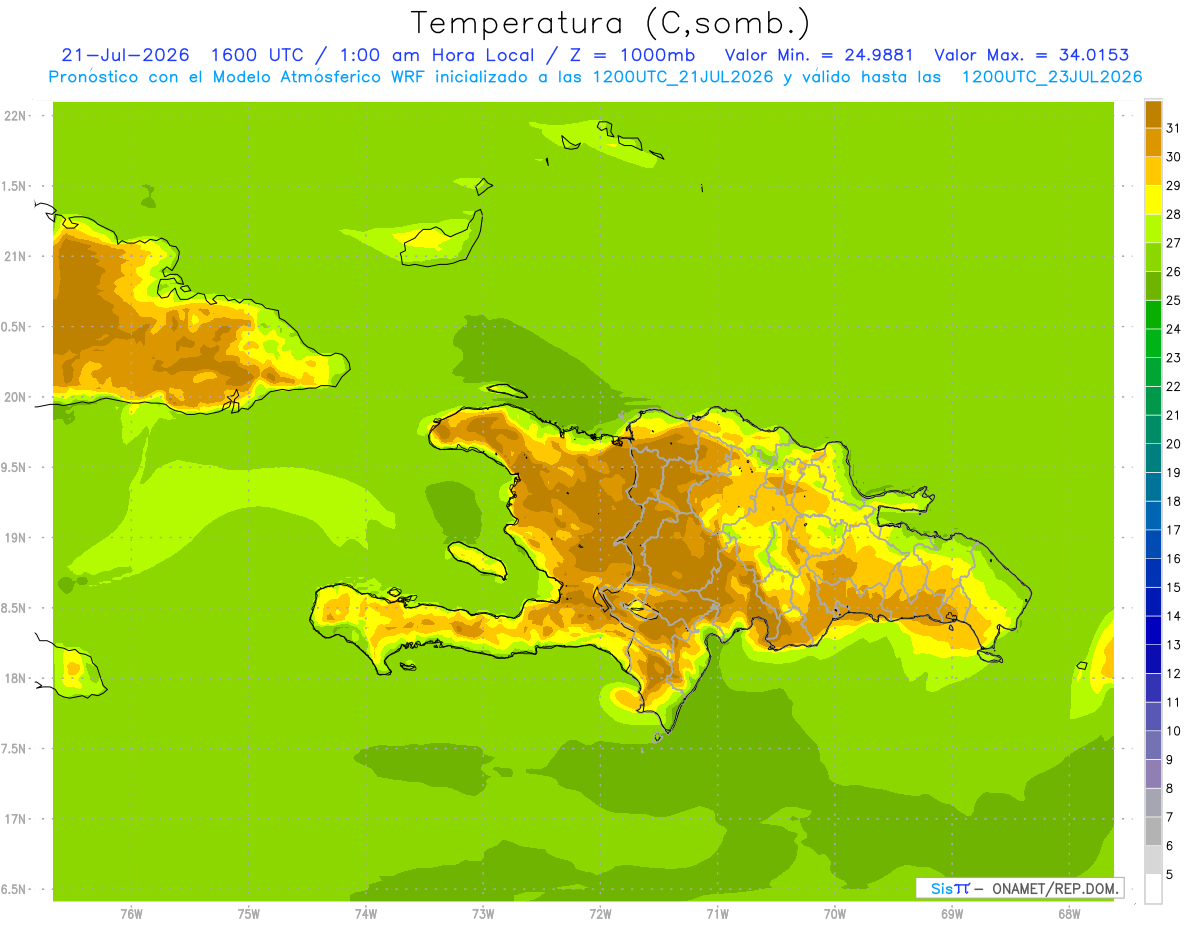The width and height of the screenshot is (1200, 927).
Task: Click the "68W" longitude label
Action: pos(1069,913)
